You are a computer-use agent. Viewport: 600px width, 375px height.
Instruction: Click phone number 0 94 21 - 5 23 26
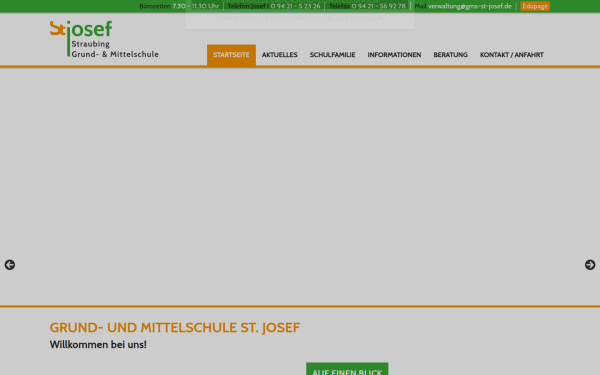295,6
